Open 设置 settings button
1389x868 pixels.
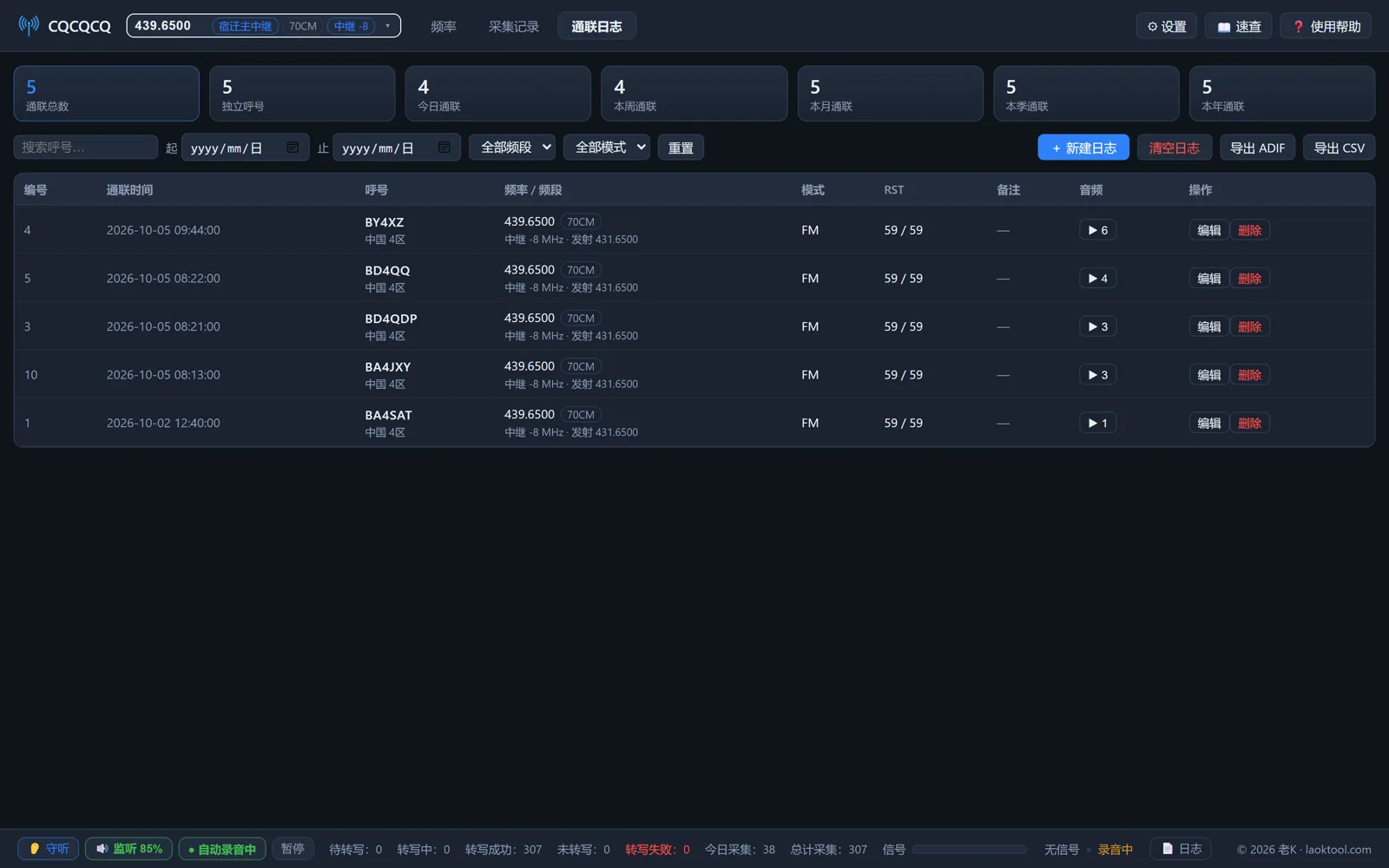click(1167, 26)
